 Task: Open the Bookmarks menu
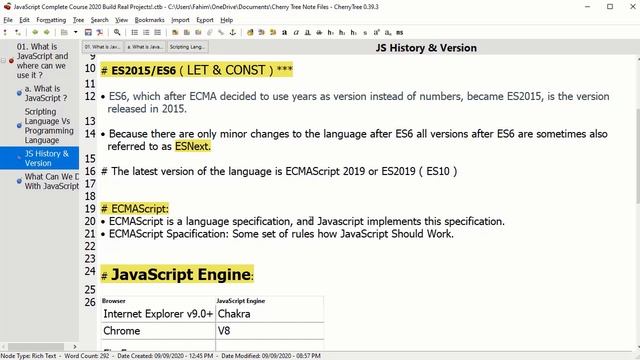coord(149,20)
